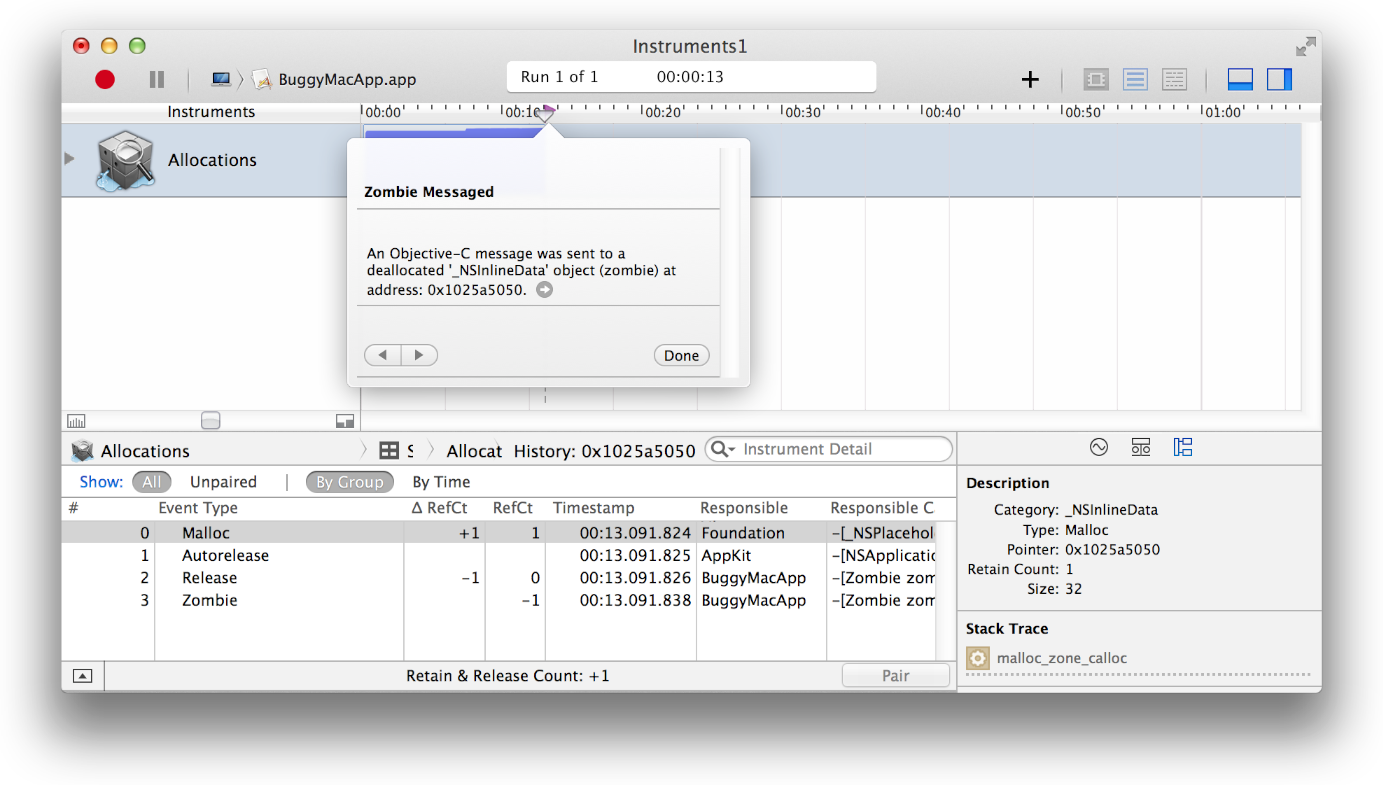Click Foundation in Responsible column
1383x785 pixels.
[x=743, y=533]
